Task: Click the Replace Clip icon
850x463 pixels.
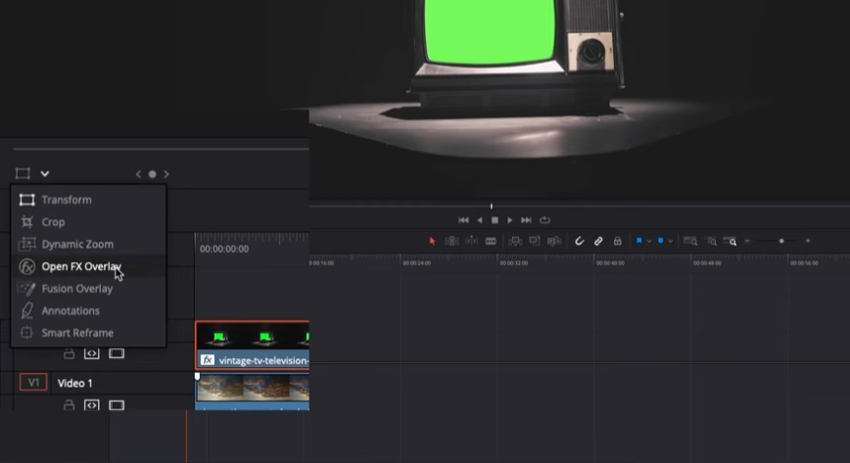Action: [554, 241]
